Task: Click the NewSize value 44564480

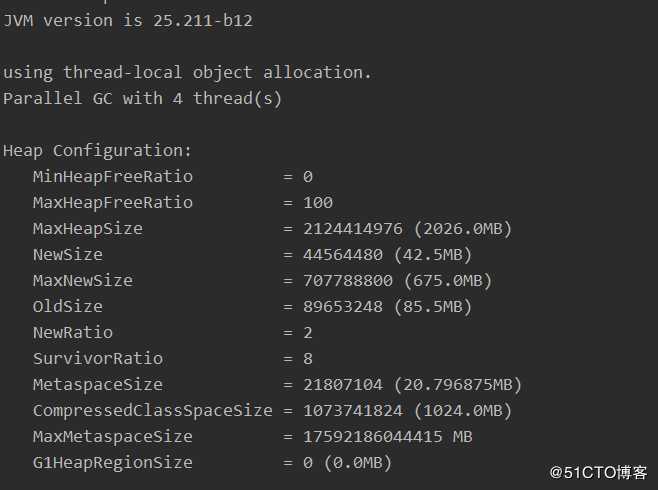Action: pos(342,254)
